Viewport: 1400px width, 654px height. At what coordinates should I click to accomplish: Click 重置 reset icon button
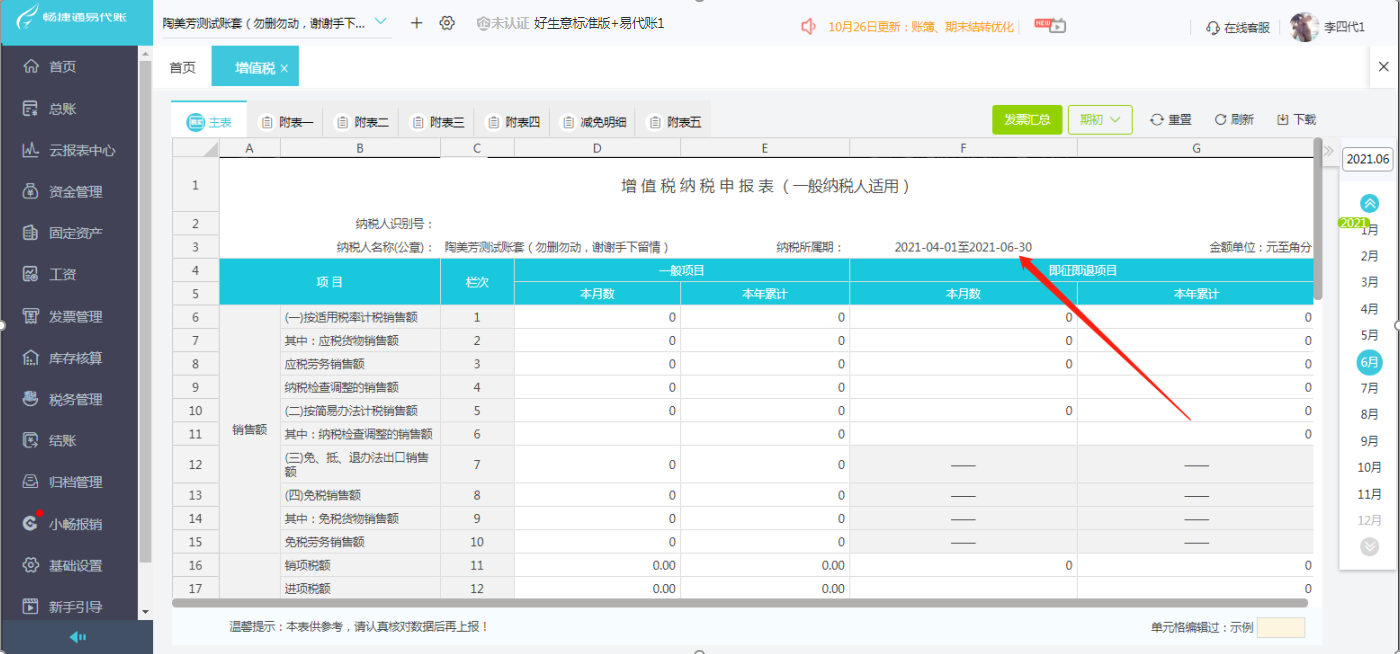tap(1170, 120)
